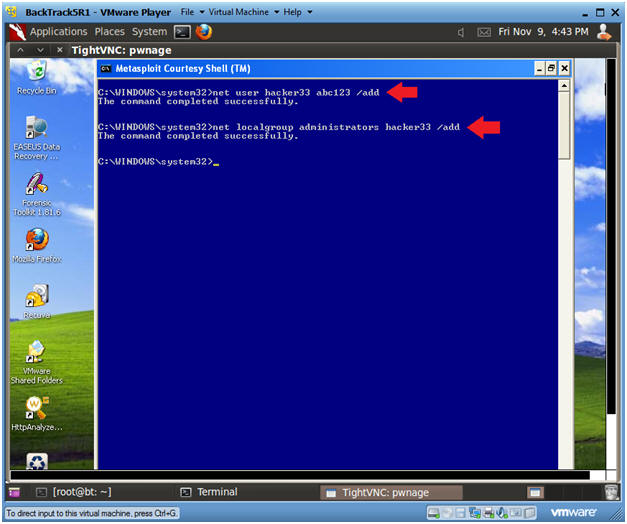Click the empty C:\WINDOWS\system32> prompt
Viewport: 627px width, 524px height.
(x=156, y=162)
